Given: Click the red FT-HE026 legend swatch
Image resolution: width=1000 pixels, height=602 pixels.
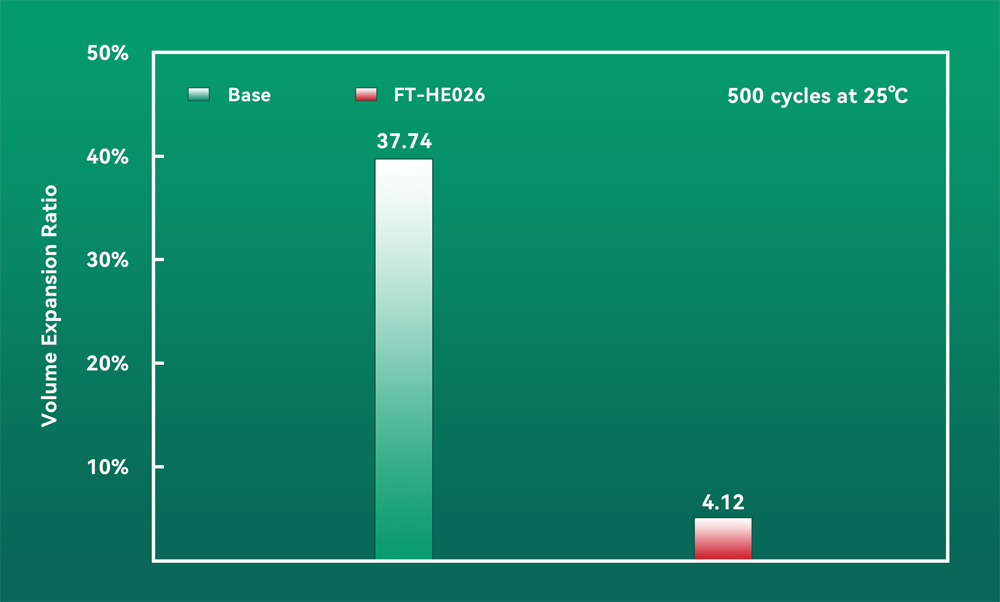Looking at the screenshot, I should tap(365, 96).
